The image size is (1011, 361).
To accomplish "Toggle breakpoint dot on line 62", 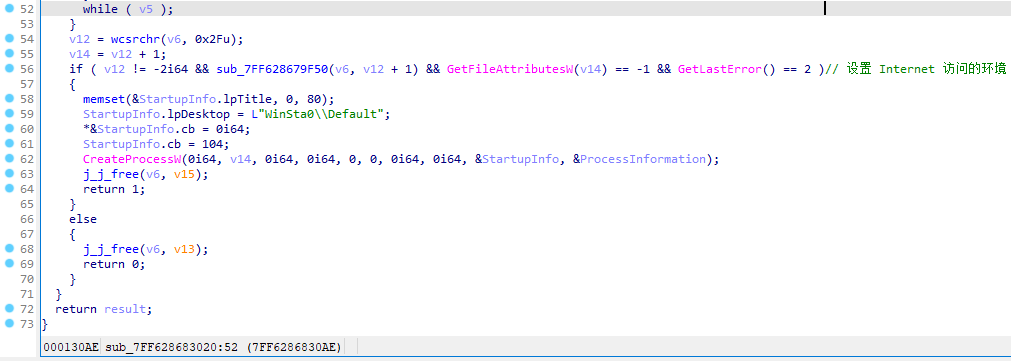I will point(9,159).
